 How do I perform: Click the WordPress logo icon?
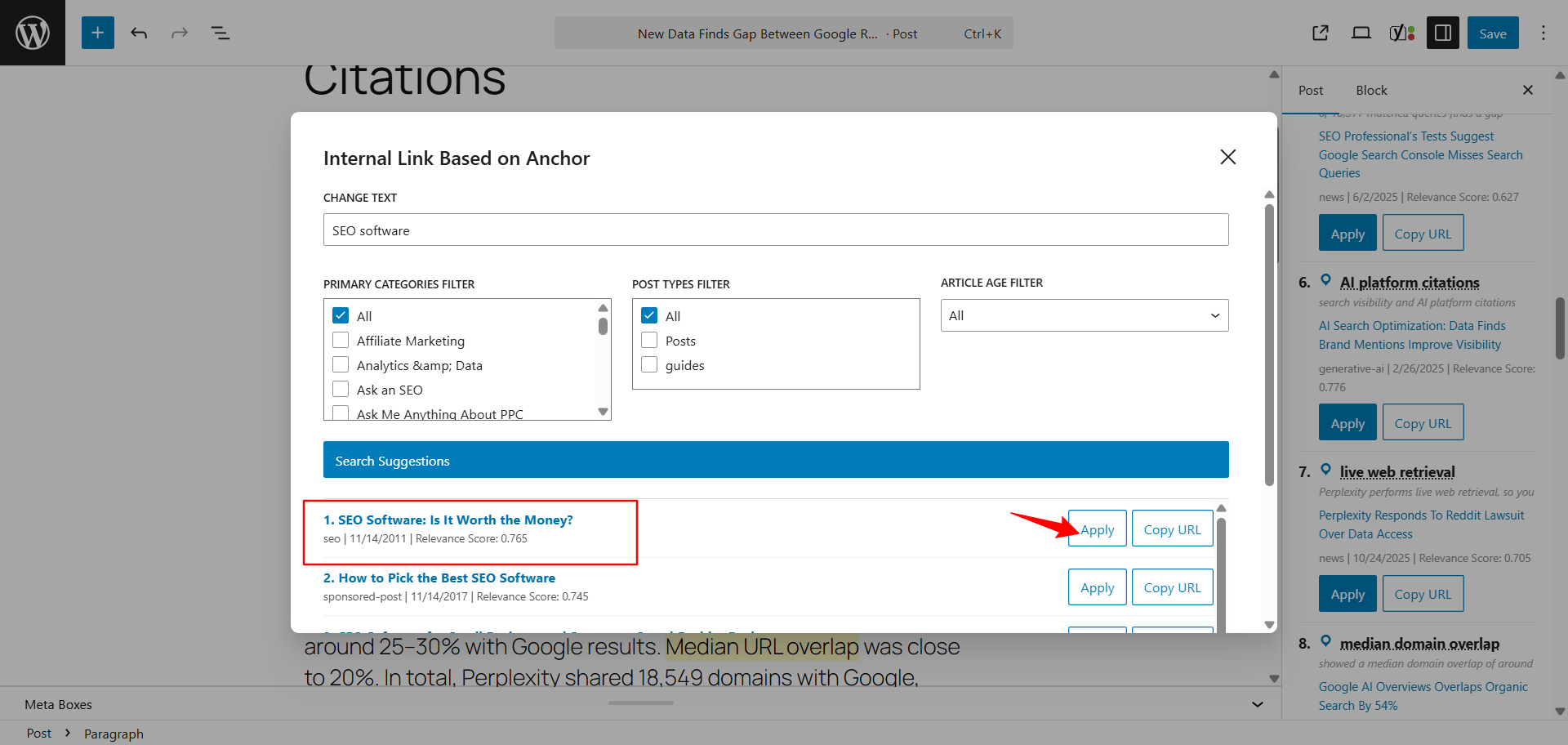[x=33, y=33]
